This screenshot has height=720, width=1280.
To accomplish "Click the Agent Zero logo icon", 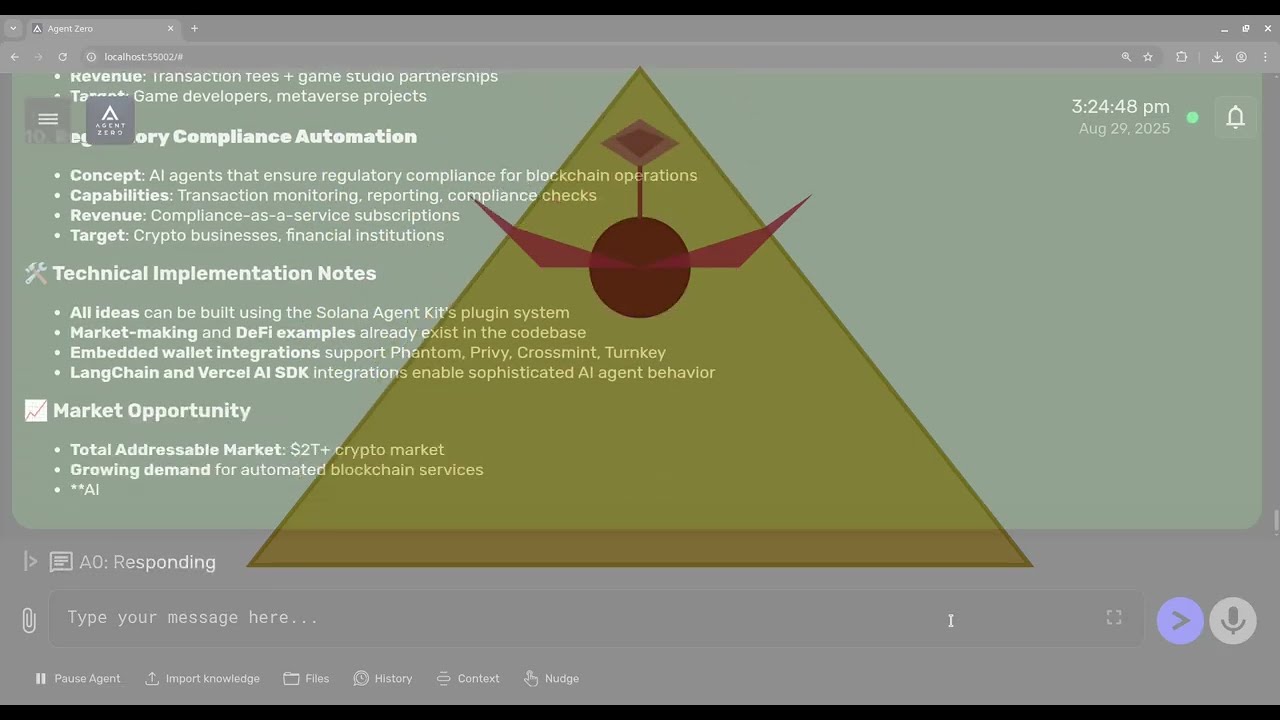I will [110, 120].
